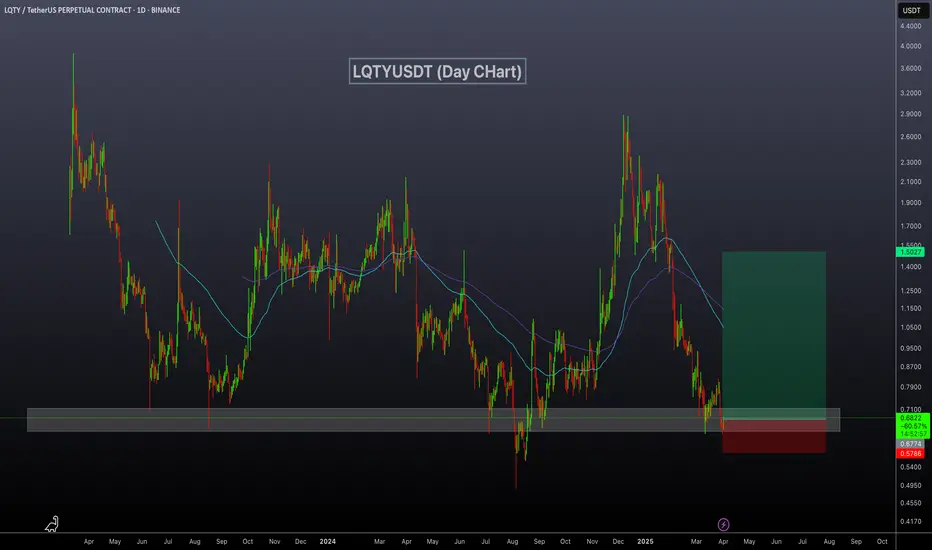Click the 2.9000 price scale level
This screenshot has height=550, width=932.
coord(911,114)
